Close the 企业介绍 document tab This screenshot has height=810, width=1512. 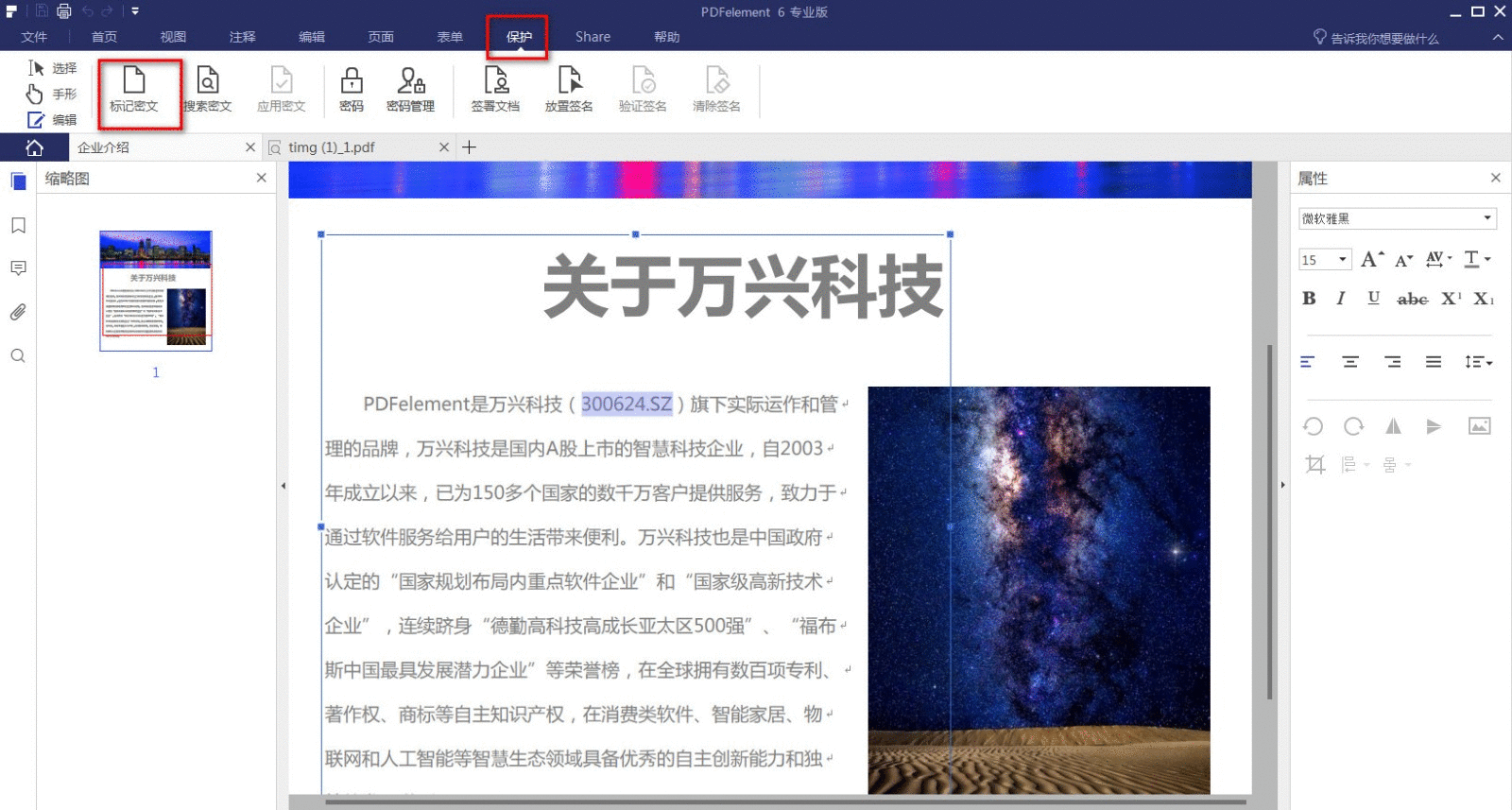click(250, 147)
